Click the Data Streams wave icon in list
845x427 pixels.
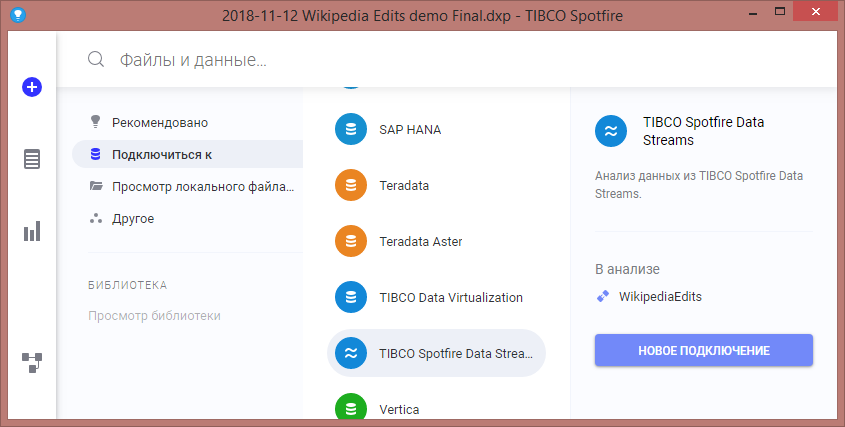click(351, 353)
